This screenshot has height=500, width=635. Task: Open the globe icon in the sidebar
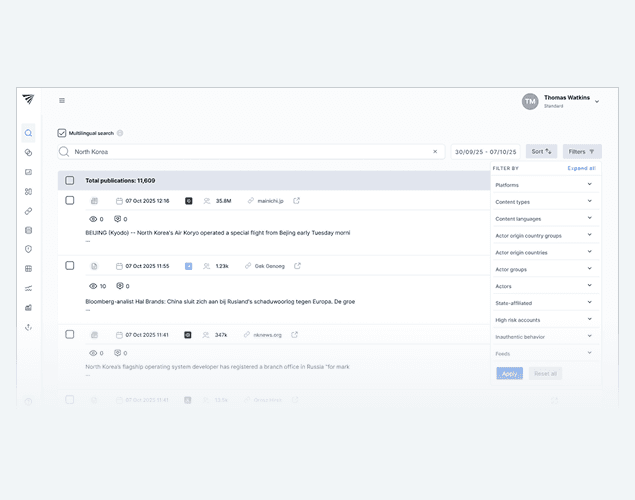pyautogui.click(x=28, y=268)
